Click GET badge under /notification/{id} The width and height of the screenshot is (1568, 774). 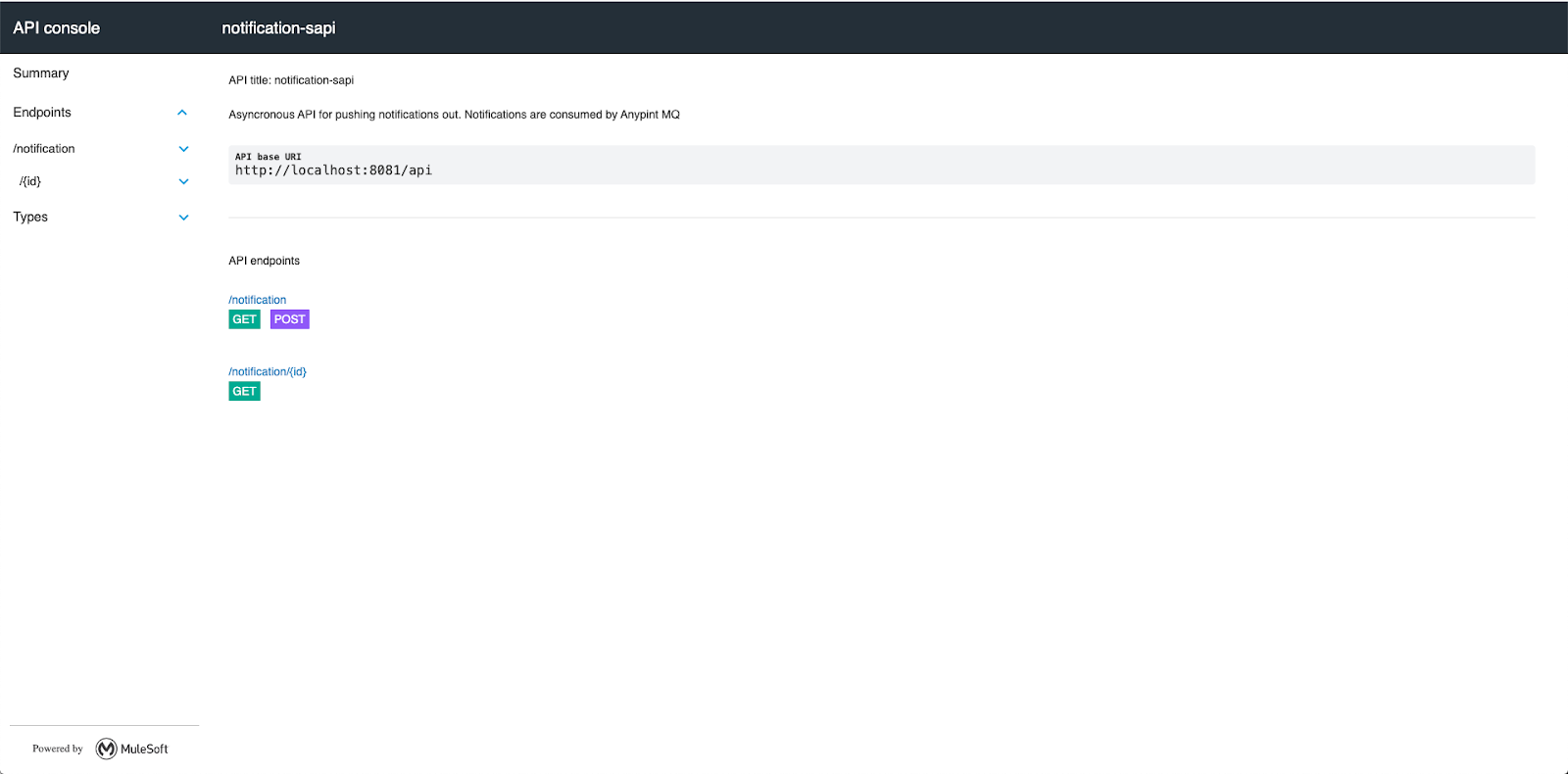(x=244, y=392)
